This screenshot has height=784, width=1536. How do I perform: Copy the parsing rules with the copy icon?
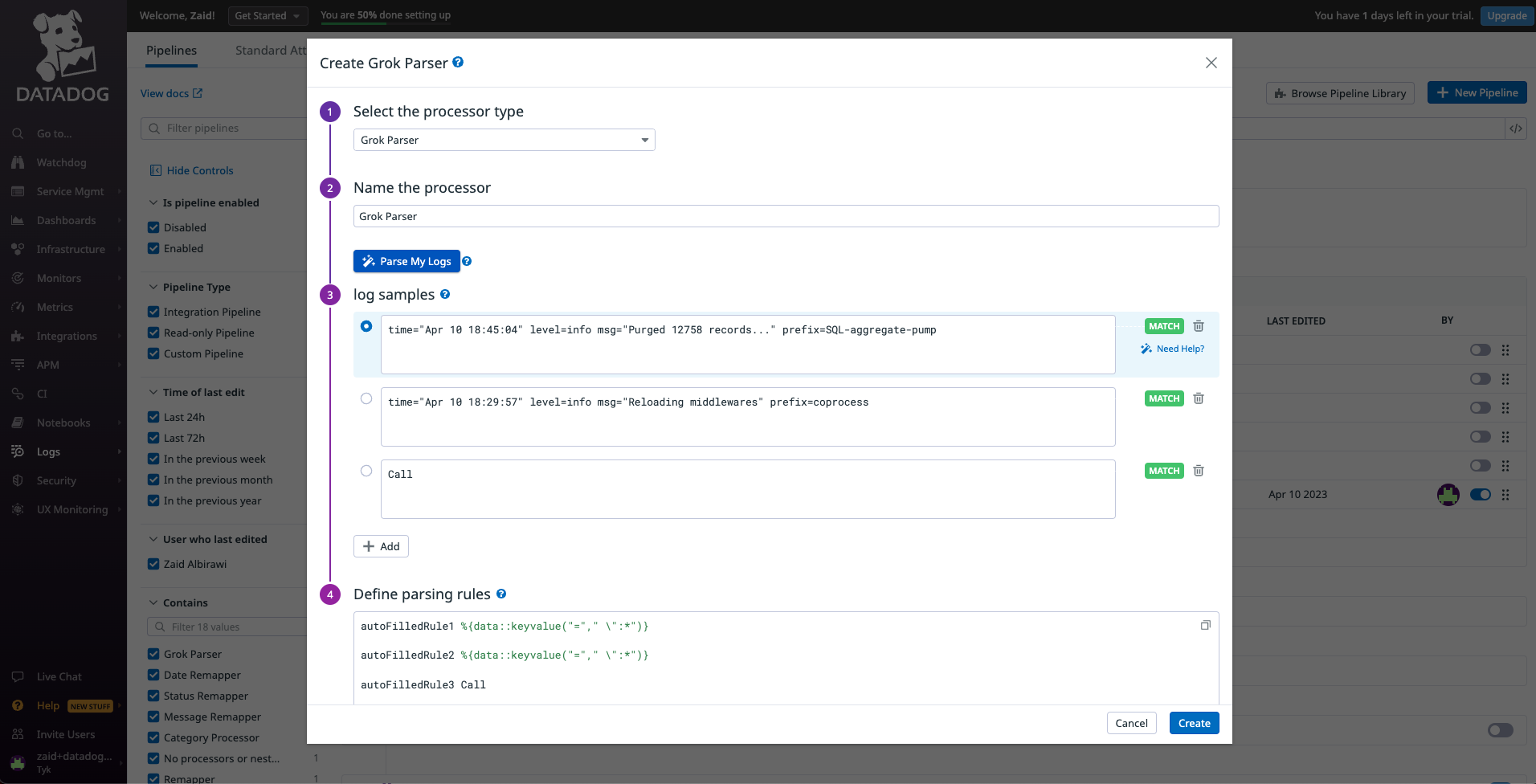[x=1204, y=624]
